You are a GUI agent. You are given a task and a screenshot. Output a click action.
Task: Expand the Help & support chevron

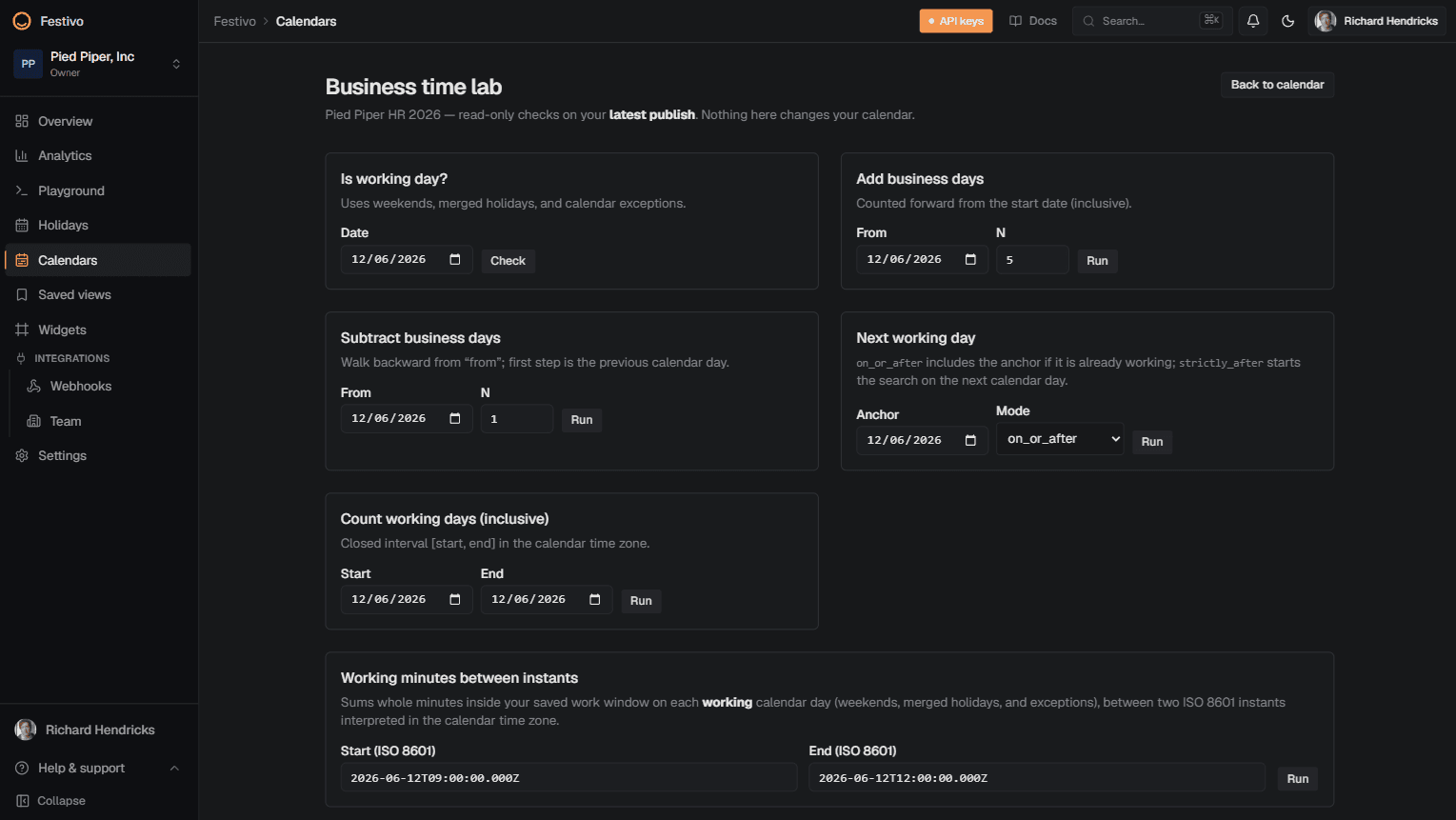174,768
